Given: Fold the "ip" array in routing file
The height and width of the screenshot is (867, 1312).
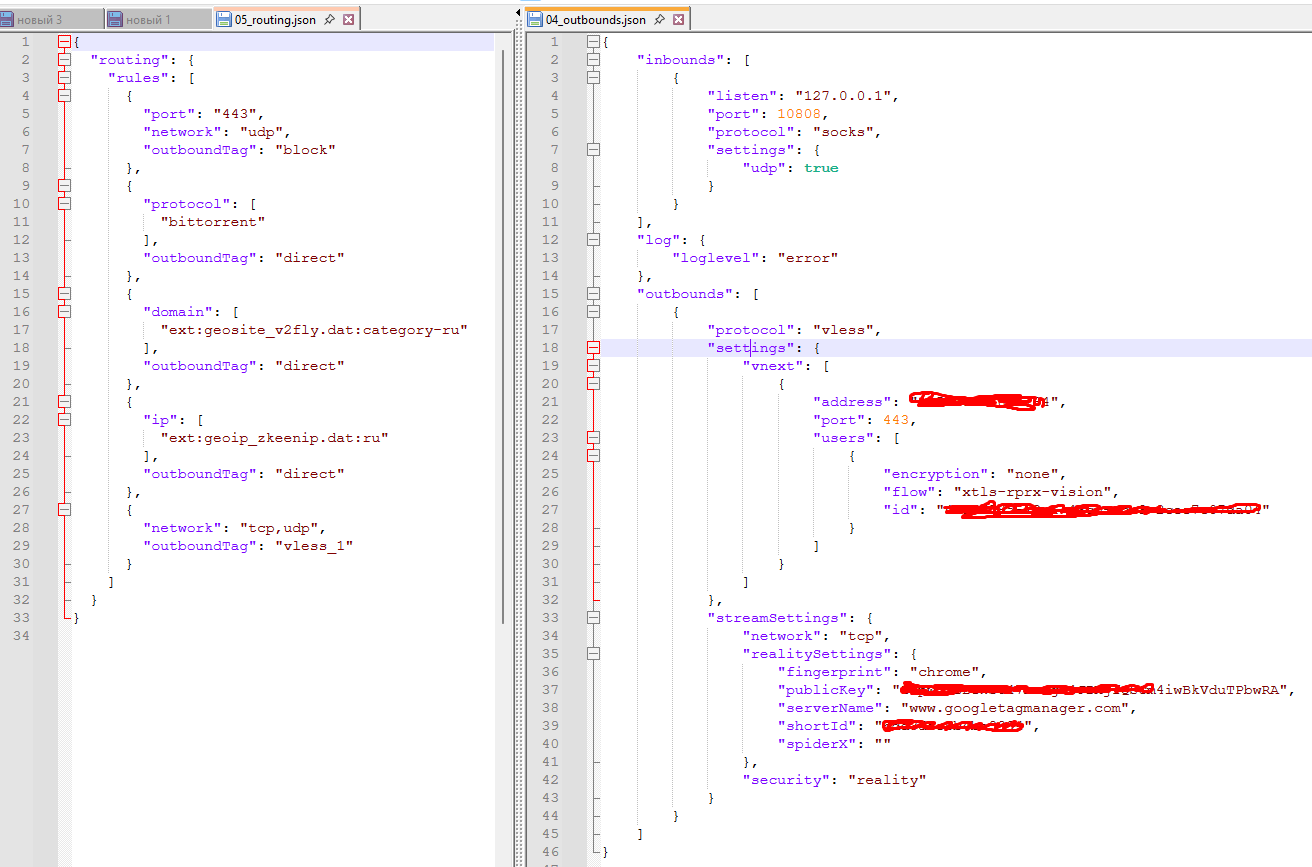Looking at the screenshot, I should [64, 420].
